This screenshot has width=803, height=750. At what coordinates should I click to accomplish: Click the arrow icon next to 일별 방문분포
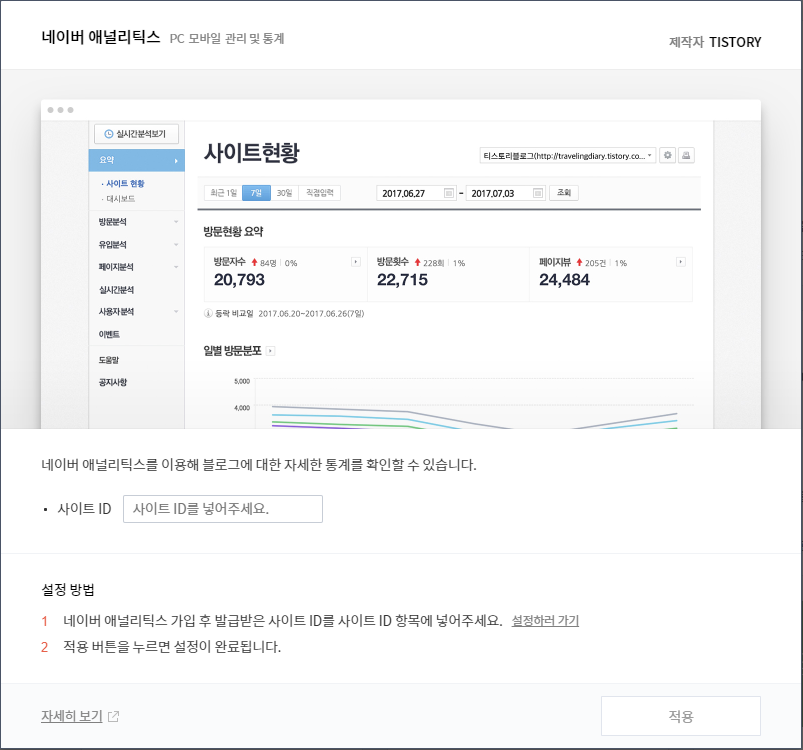(271, 351)
